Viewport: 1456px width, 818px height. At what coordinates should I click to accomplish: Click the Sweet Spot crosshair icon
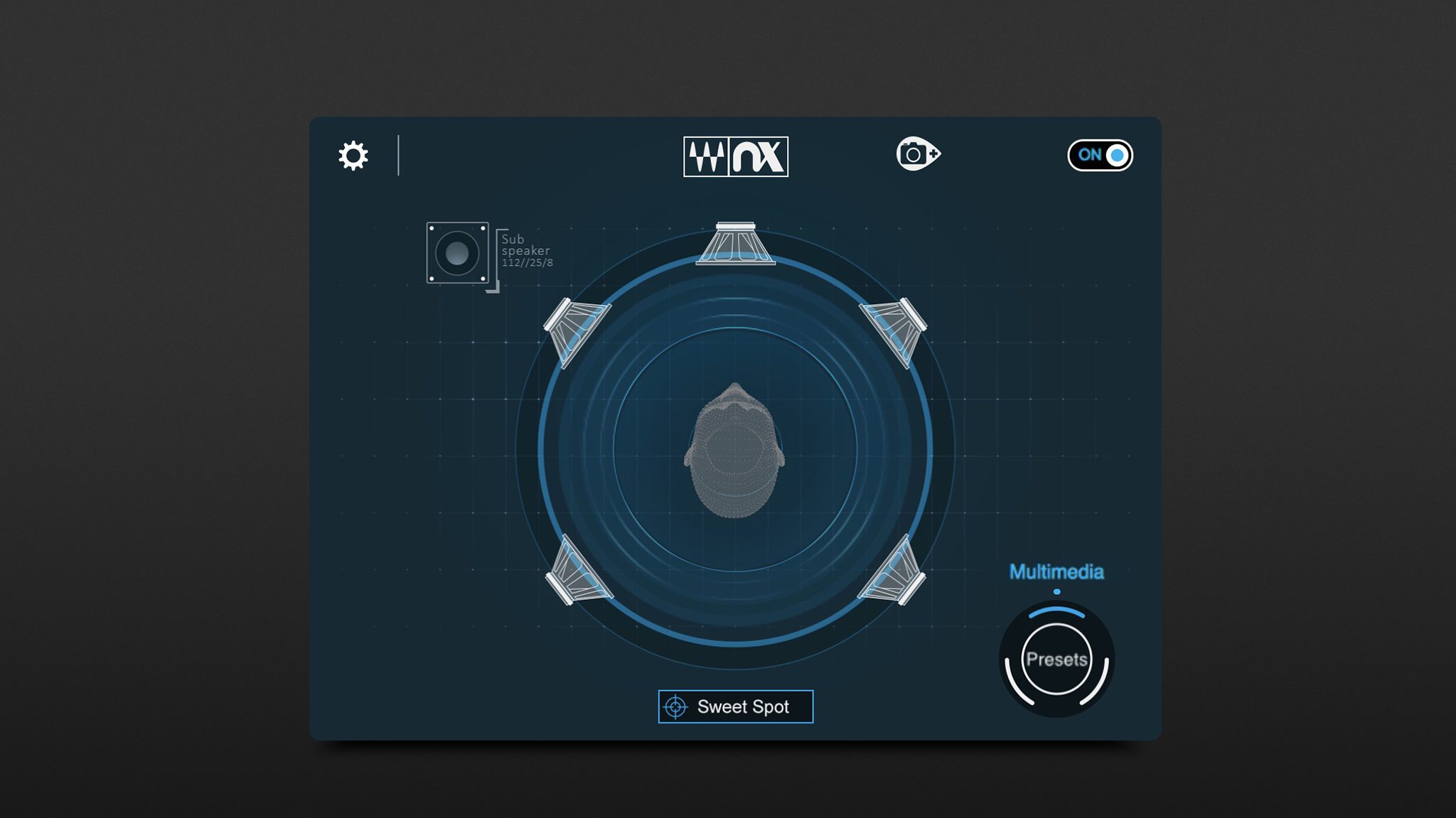pyautogui.click(x=677, y=707)
